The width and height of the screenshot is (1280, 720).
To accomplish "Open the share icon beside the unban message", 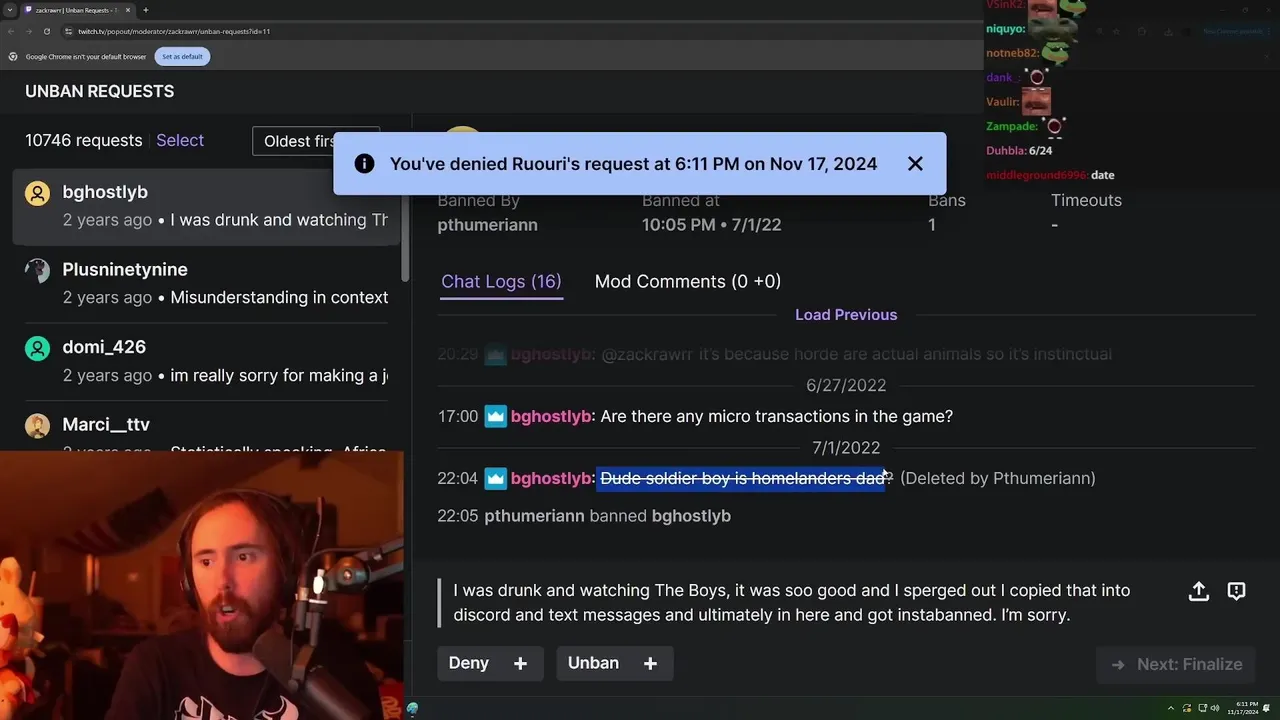I will pyautogui.click(x=1199, y=591).
